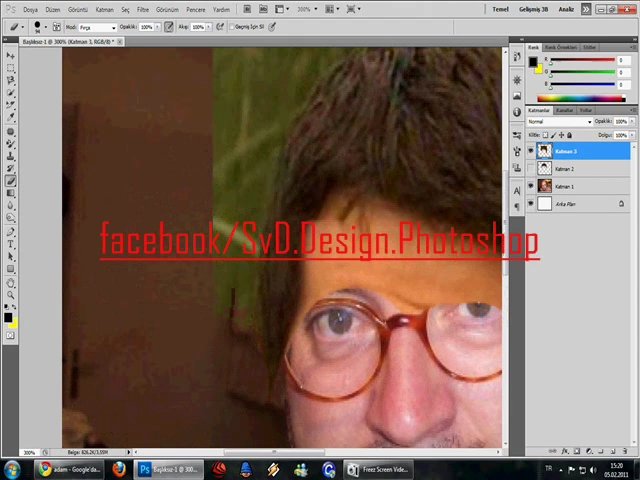Open the layer Opaklık slider arrow
This screenshot has height=480, width=640.
[x=632, y=121]
